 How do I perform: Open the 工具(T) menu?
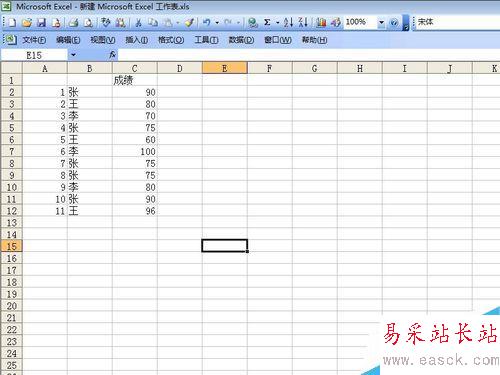(206, 40)
